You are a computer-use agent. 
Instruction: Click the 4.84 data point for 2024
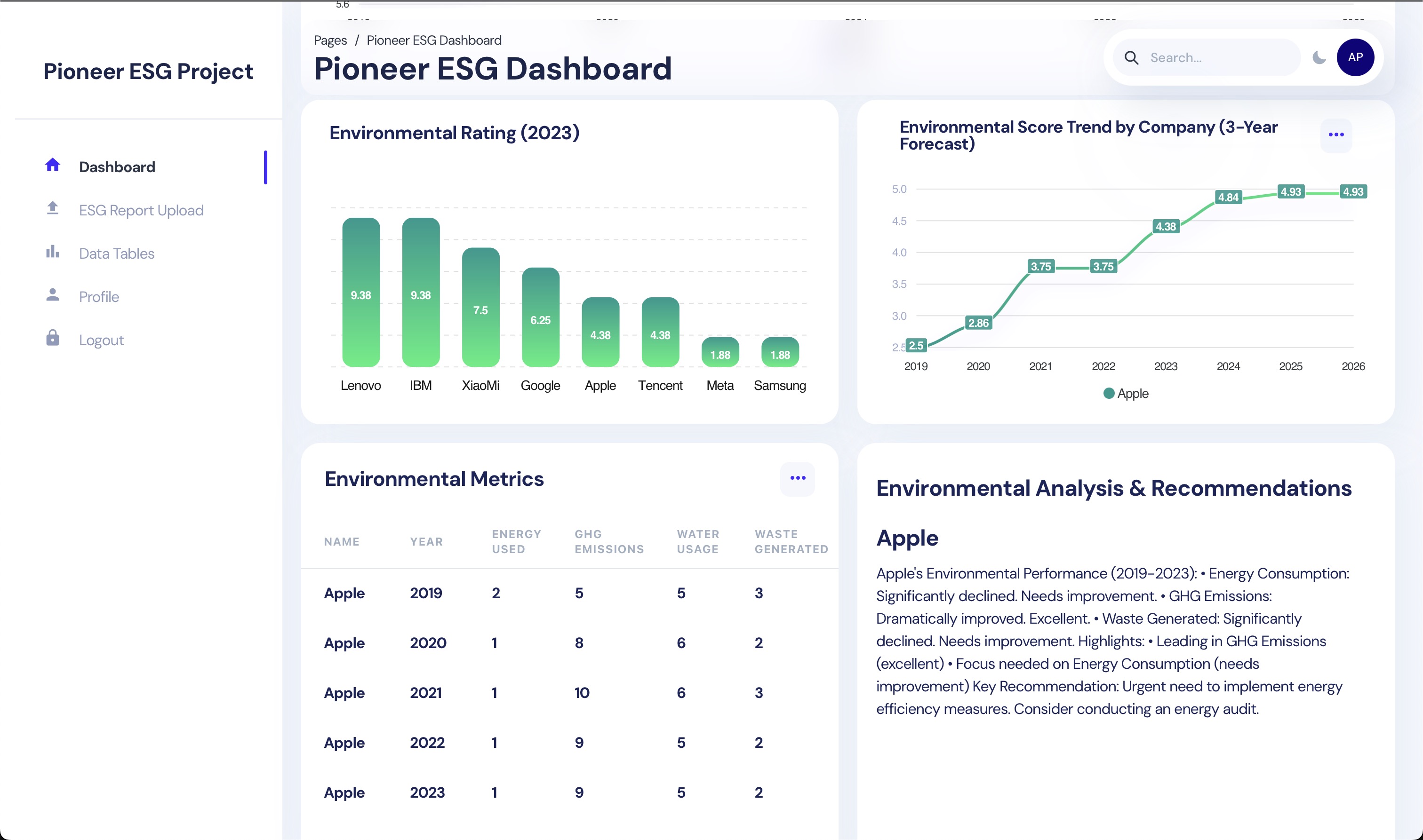coord(1228,198)
